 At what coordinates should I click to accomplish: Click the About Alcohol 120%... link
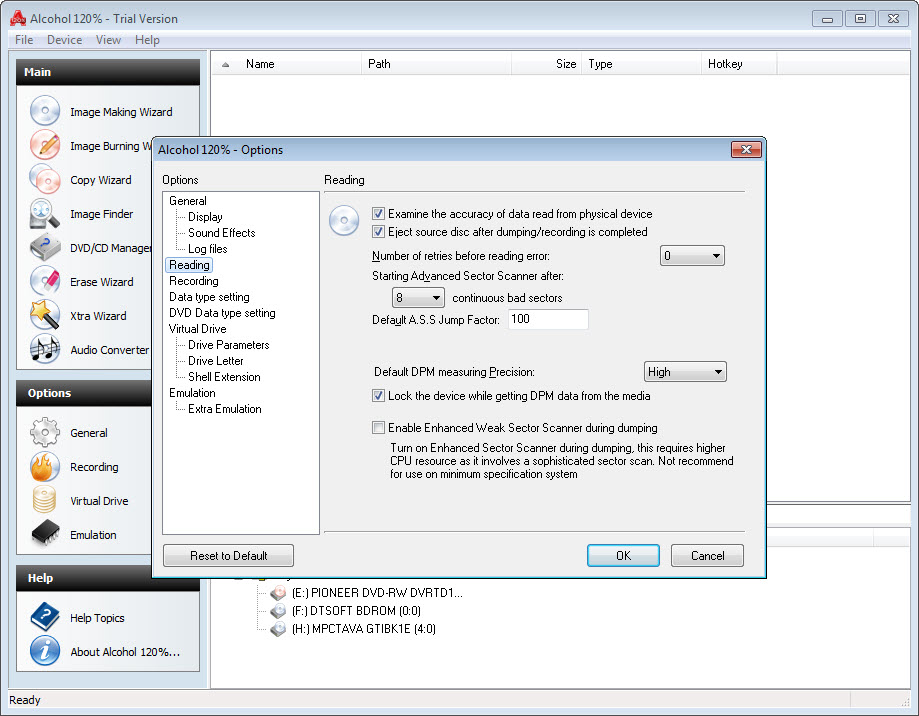click(125, 652)
